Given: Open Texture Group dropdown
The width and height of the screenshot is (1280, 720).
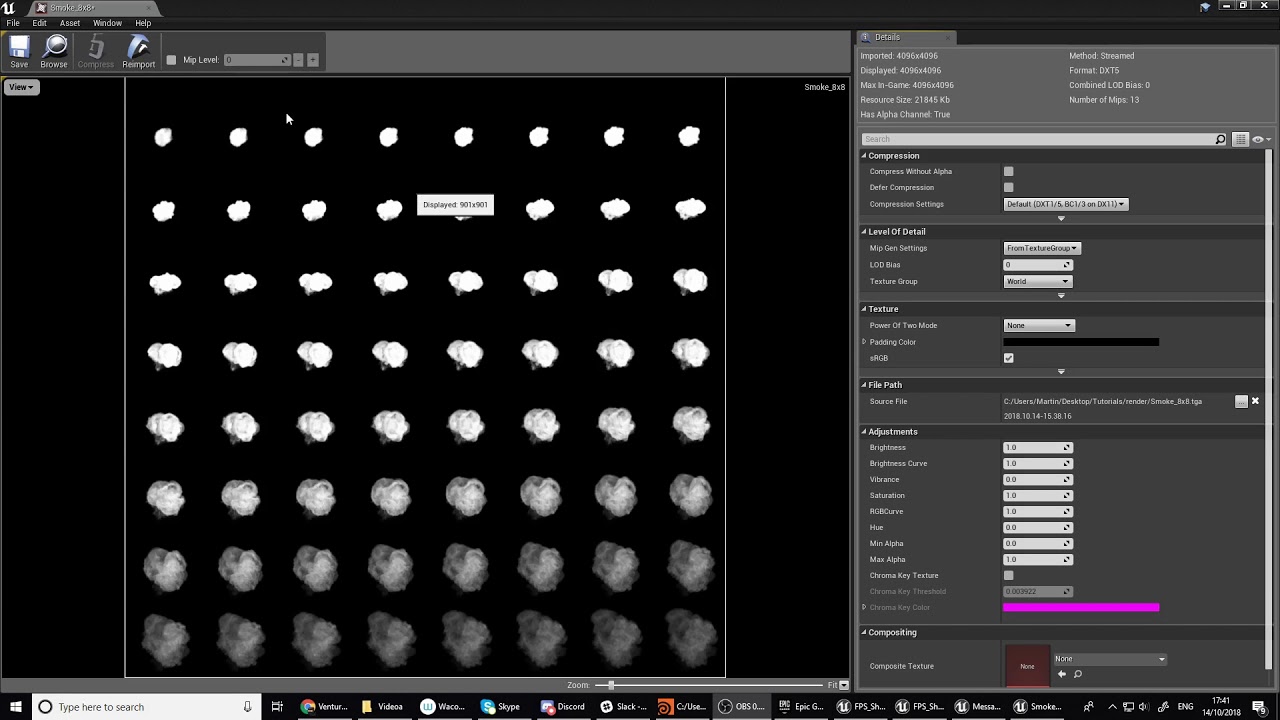Looking at the screenshot, I should tap(1037, 281).
